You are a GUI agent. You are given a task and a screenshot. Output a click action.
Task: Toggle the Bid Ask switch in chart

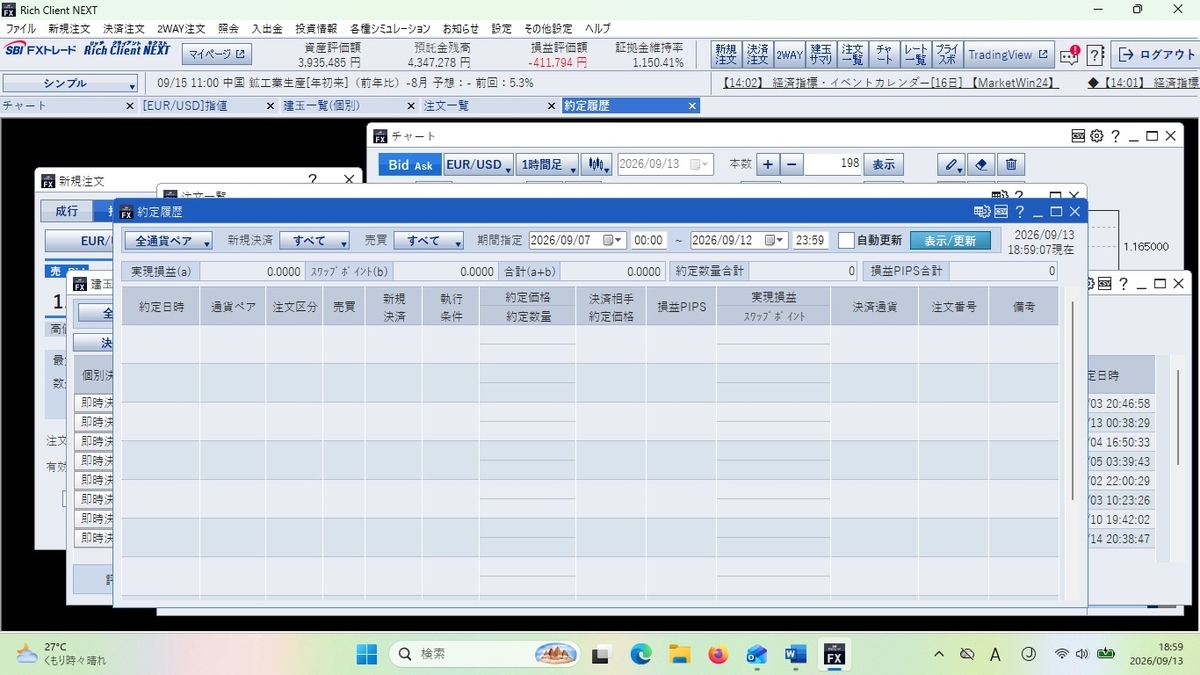pyautogui.click(x=410, y=165)
